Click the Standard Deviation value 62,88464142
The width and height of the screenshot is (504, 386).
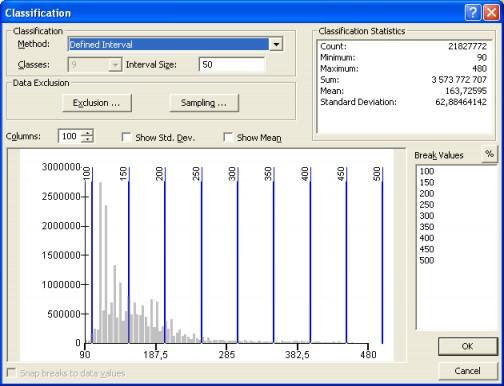tap(461, 102)
